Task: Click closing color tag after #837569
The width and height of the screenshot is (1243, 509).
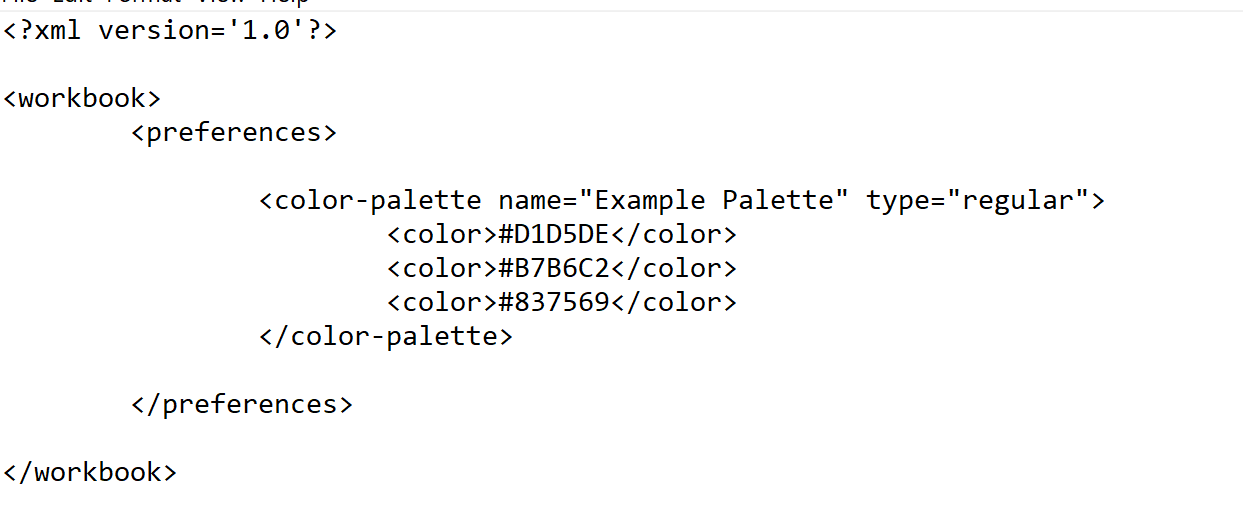Action: 674,302
